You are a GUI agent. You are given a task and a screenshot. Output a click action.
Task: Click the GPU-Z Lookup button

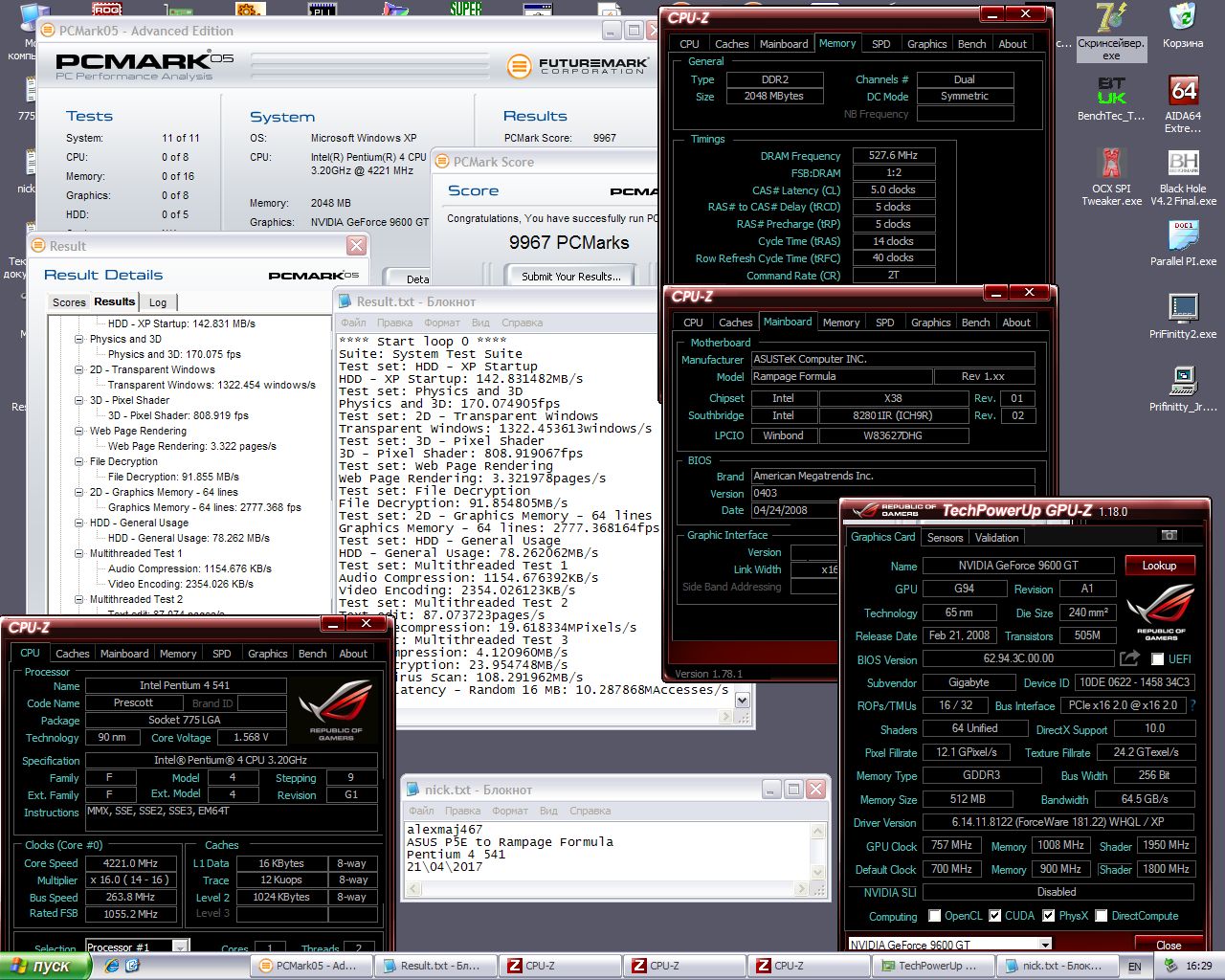pyautogui.click(x=1159, y=566)
